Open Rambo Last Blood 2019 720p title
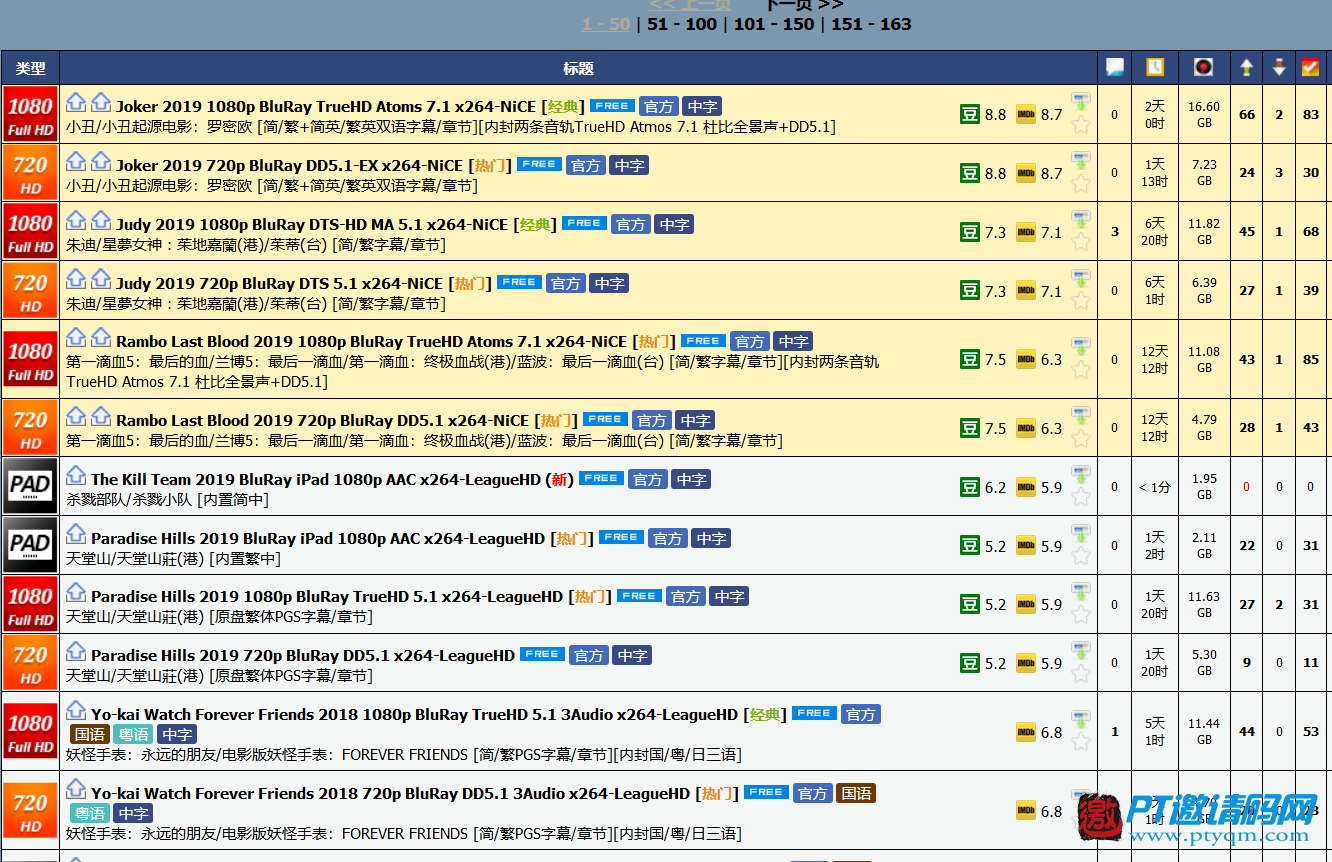This screenshot has width=1332, height=862. (322, 420)
